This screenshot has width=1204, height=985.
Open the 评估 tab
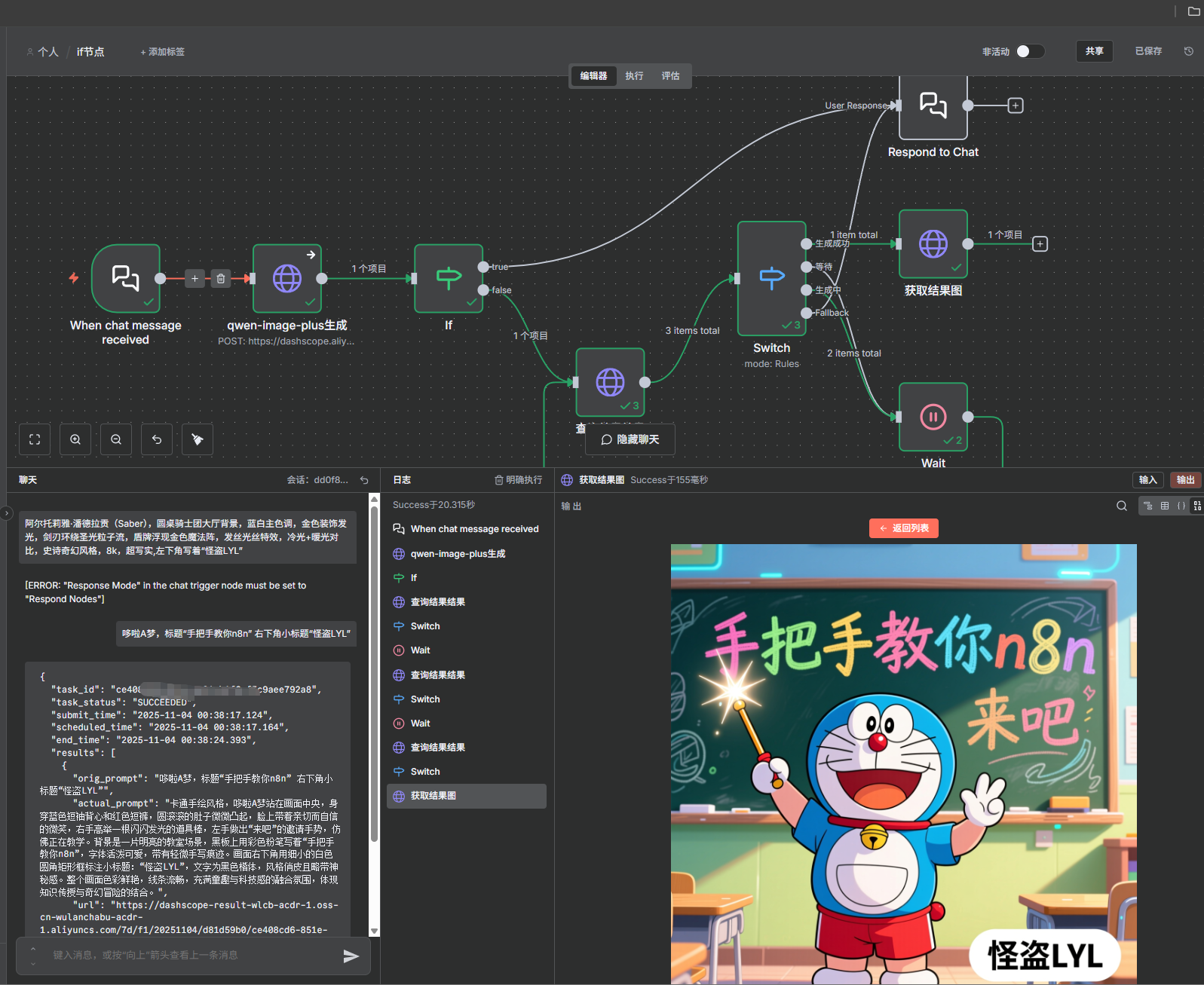click(670, 76)
